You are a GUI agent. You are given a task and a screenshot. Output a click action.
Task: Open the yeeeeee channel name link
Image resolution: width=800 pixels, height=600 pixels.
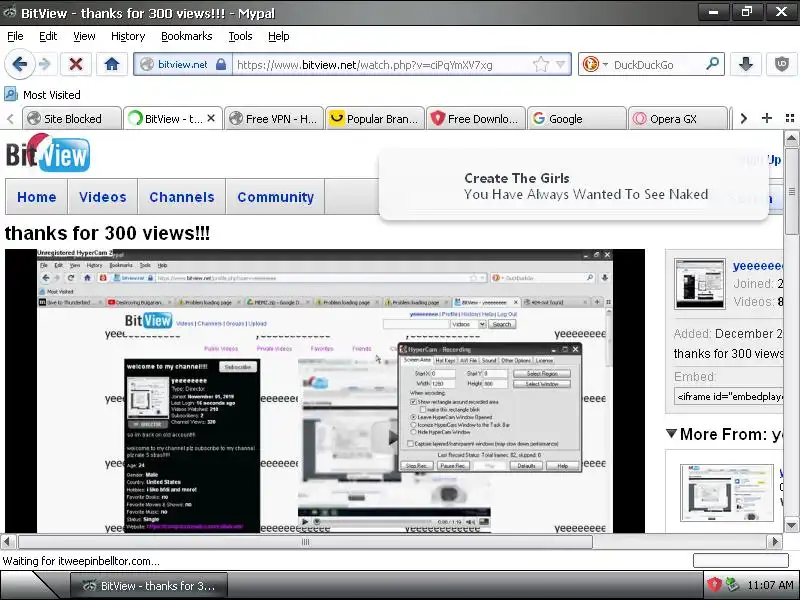click(758, 266)
